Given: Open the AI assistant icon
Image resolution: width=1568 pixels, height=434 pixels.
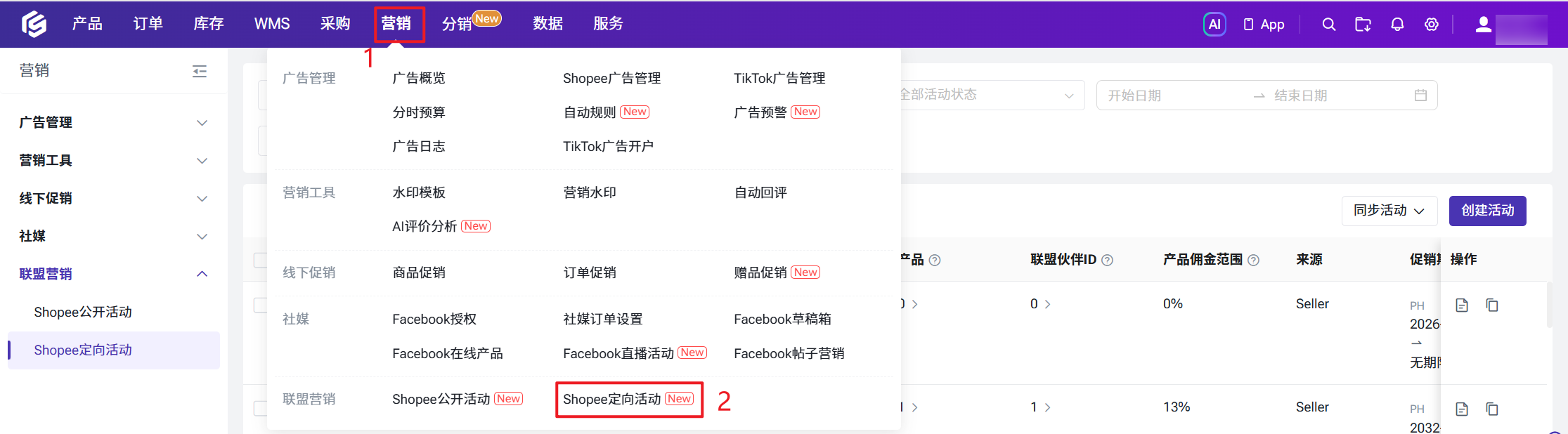Looking at the screenshot, I should [1214, 25].
